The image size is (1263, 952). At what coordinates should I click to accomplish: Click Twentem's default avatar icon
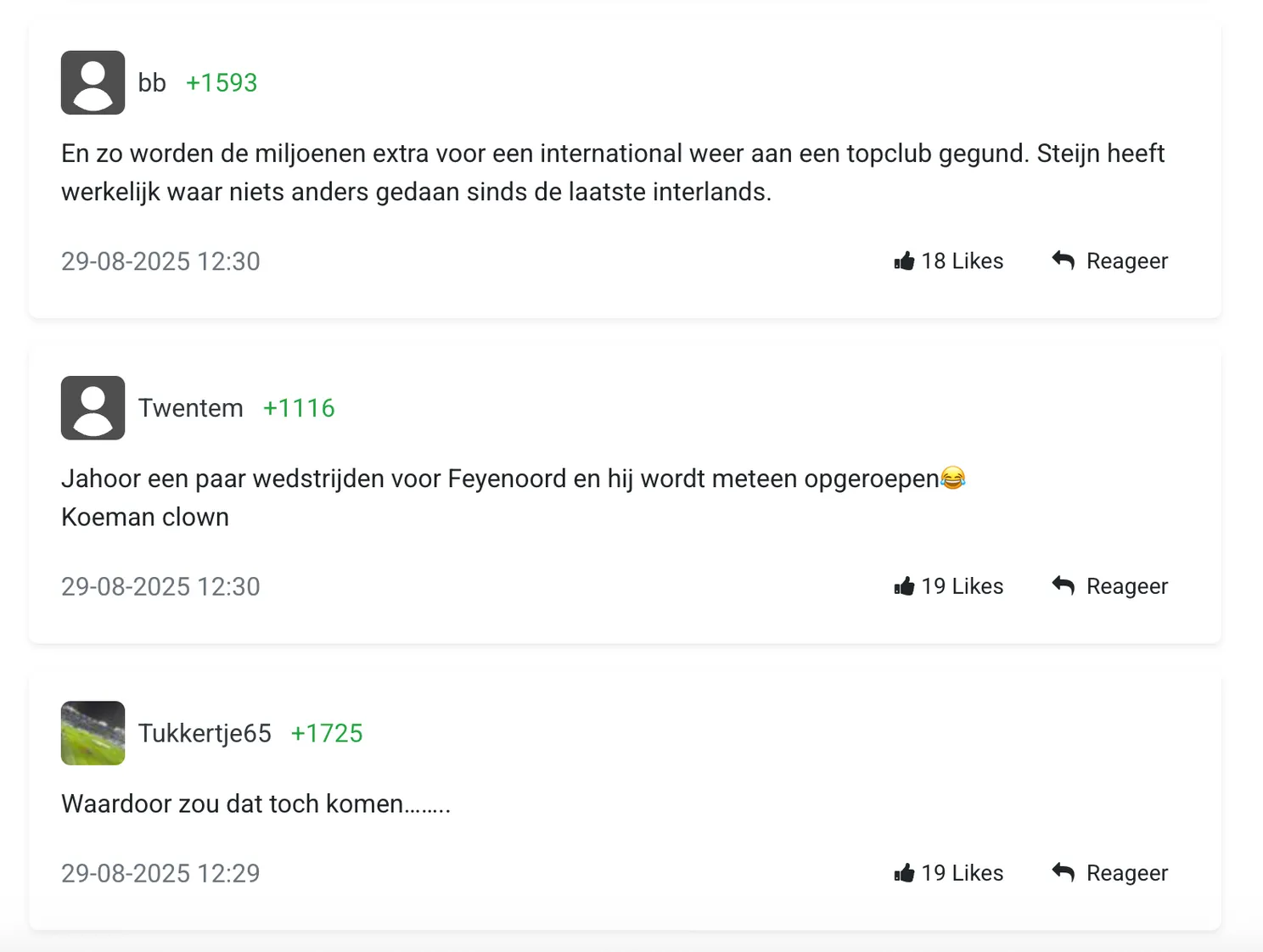coord(93,407)
